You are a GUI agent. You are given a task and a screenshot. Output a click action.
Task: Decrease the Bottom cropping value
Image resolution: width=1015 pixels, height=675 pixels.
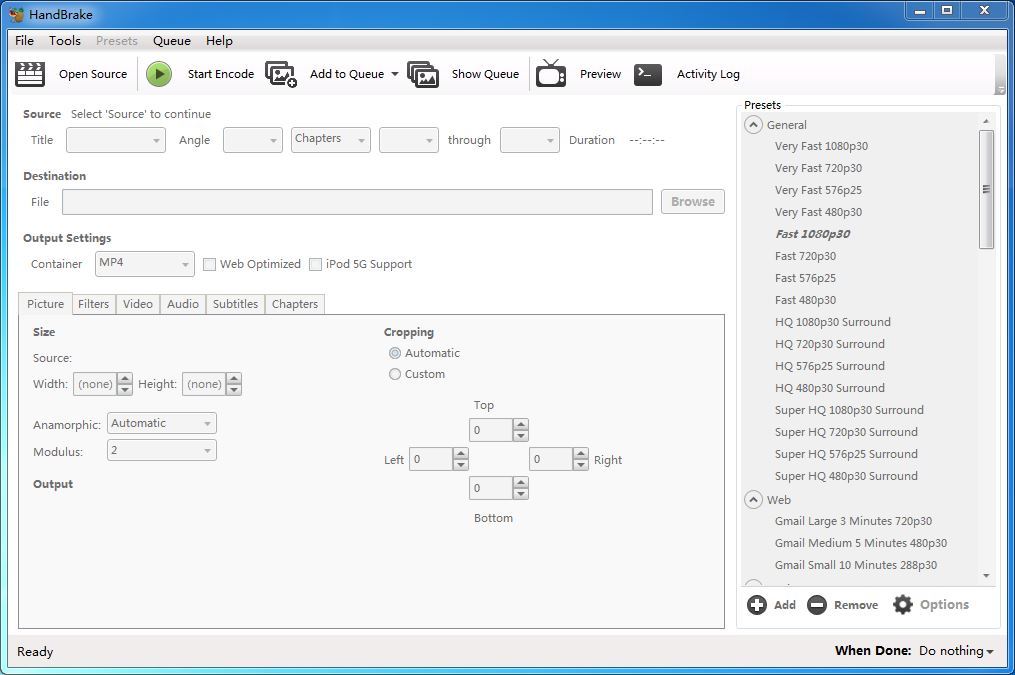[x=520, y=494]
